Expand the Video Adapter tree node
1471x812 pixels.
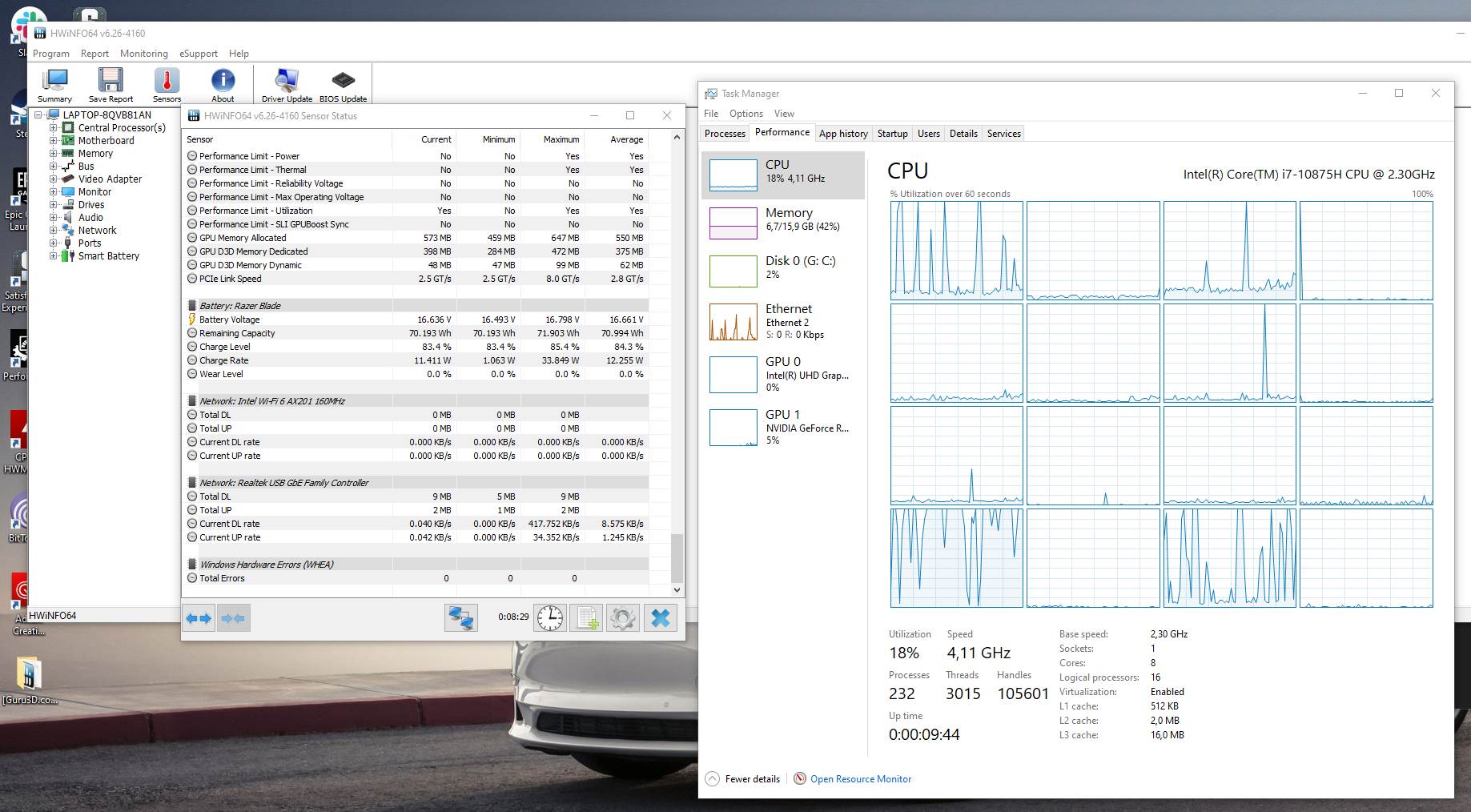pyautogui.click(x=53, y=179)
